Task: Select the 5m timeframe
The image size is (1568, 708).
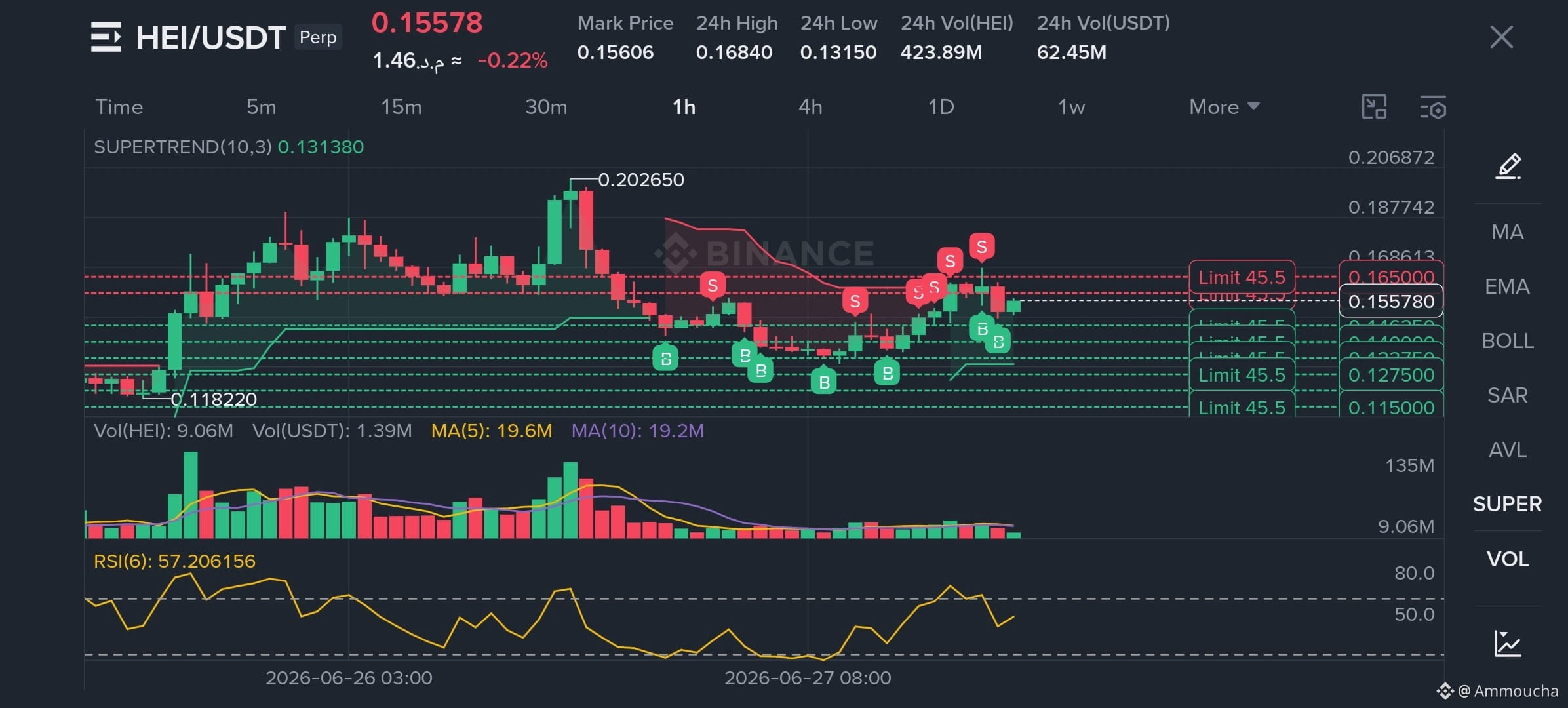Action: (x=261, y=107)
